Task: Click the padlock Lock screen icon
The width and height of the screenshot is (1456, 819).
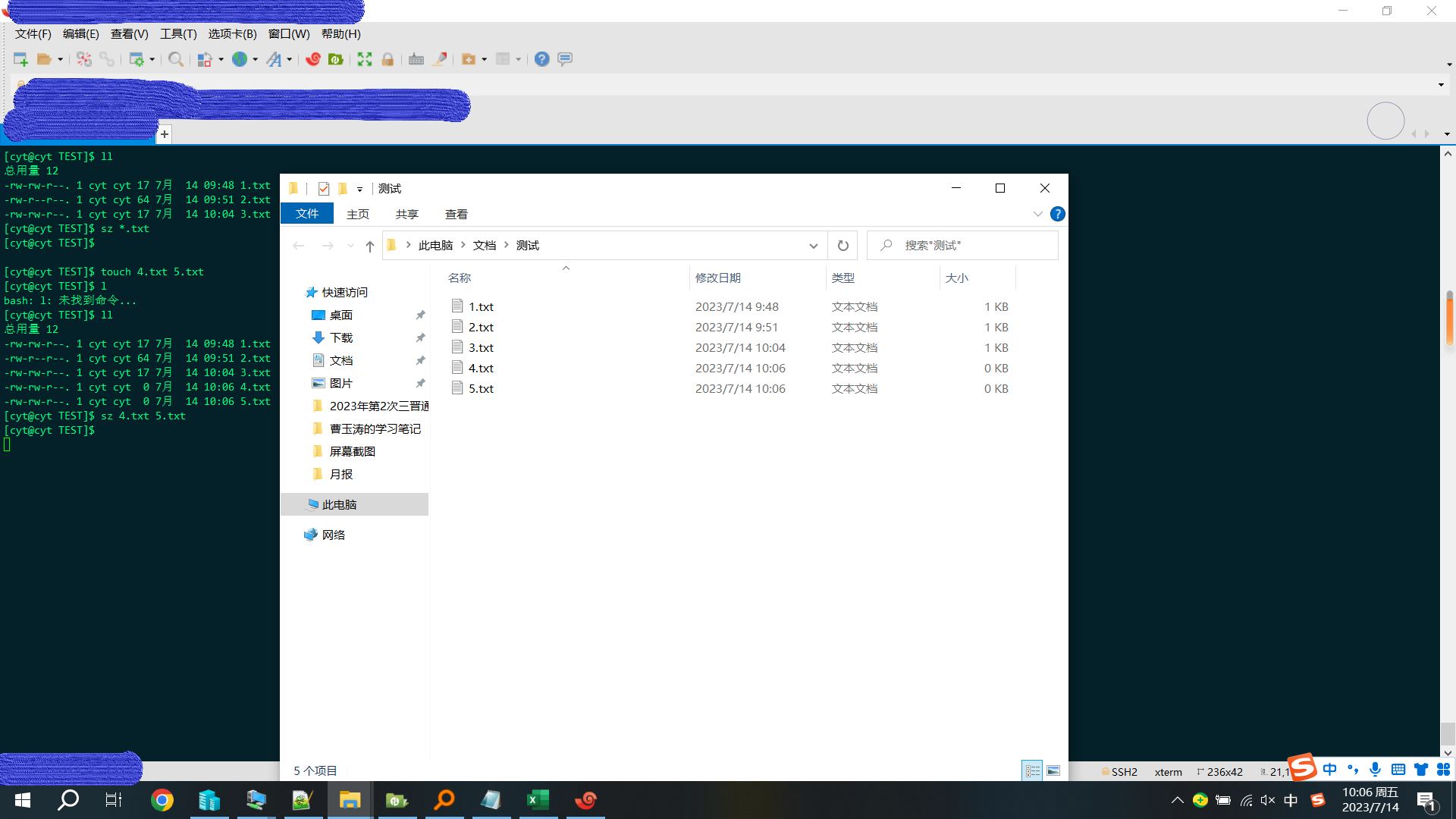Action: (x=388, y=59)
